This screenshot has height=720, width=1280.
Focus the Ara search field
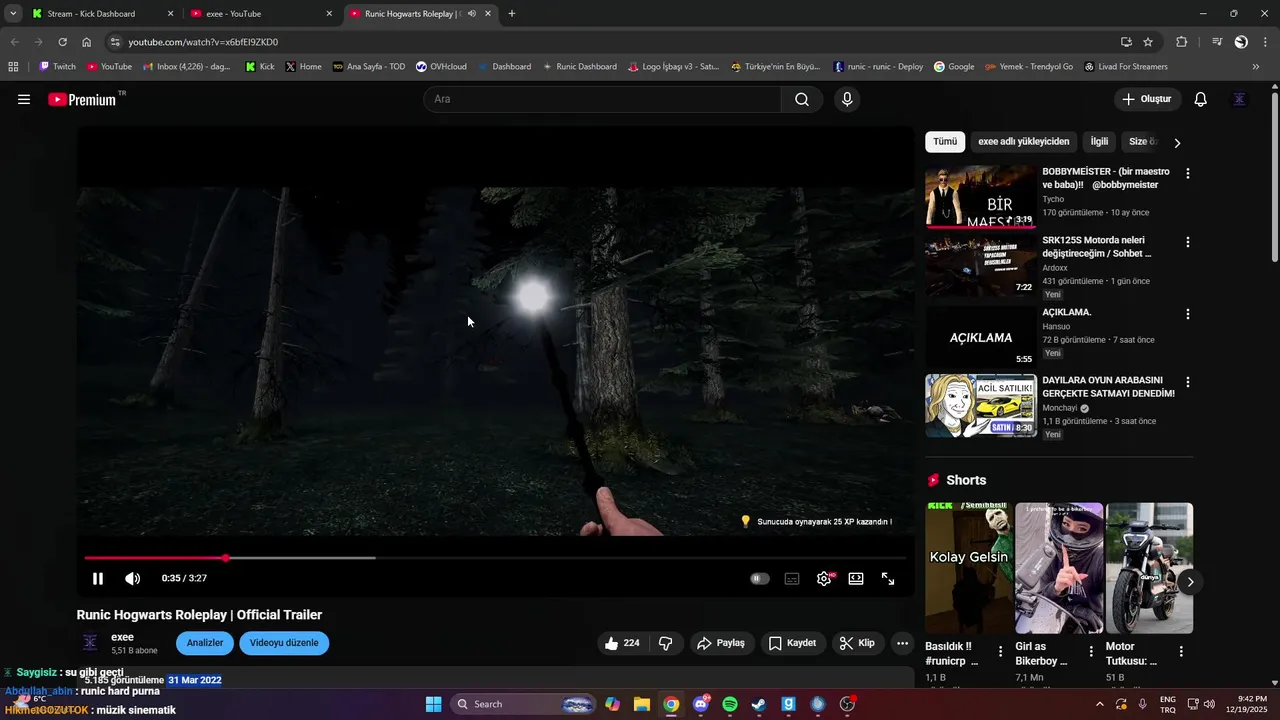pyautogui.click(x=603, y=99)
